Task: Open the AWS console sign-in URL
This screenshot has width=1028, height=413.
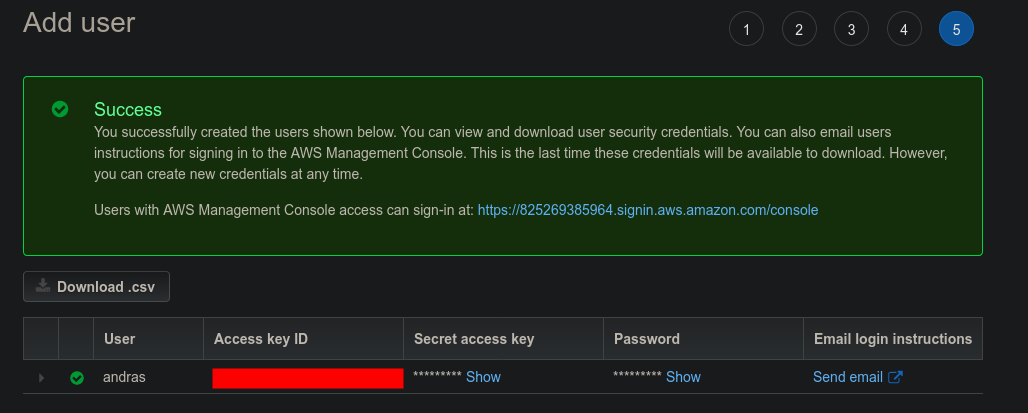Action: [648, 210]
